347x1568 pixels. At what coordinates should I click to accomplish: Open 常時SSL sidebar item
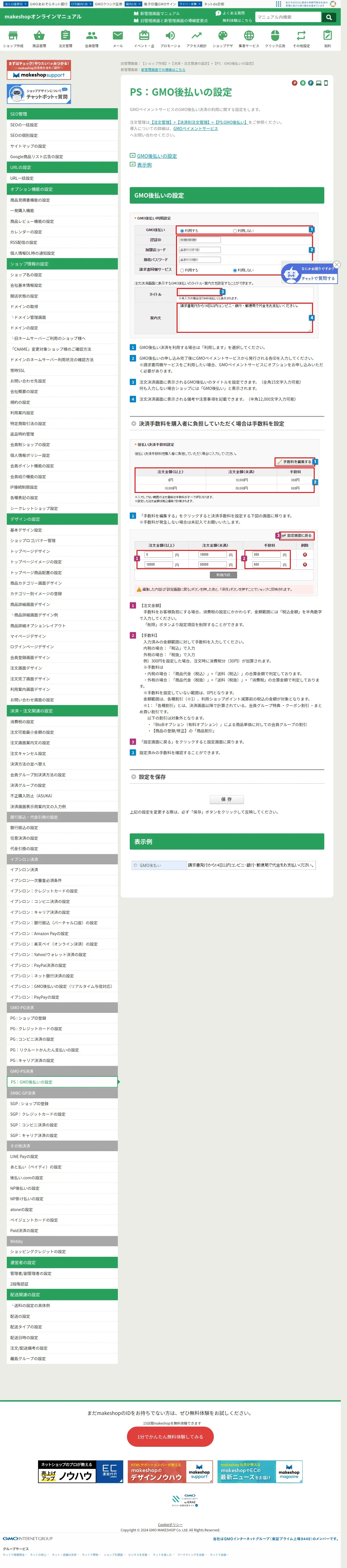tap(62, 370)
